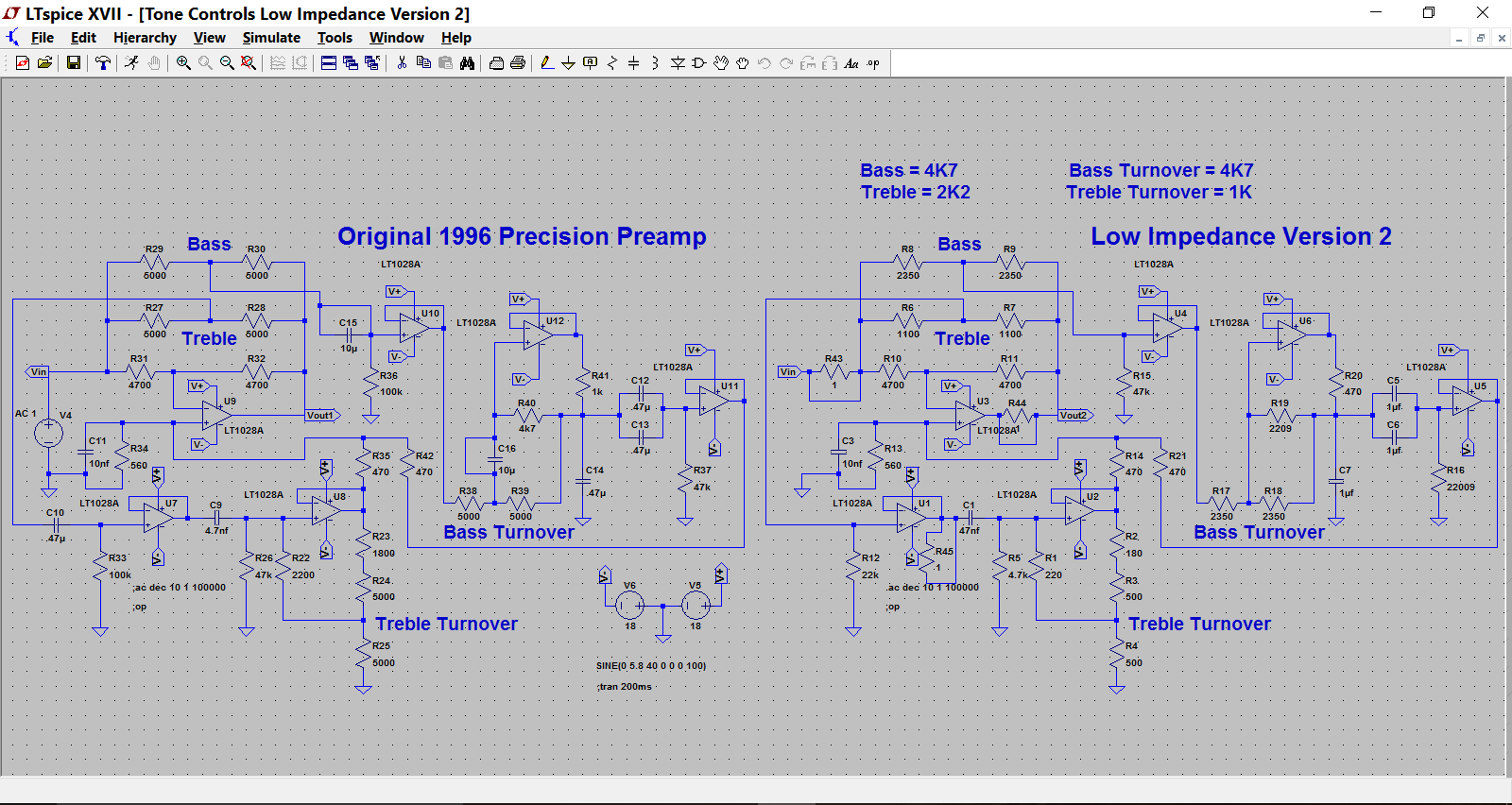1512x805 pixels.
Task: Restore the schematic child window
Action: (1481, 38)
